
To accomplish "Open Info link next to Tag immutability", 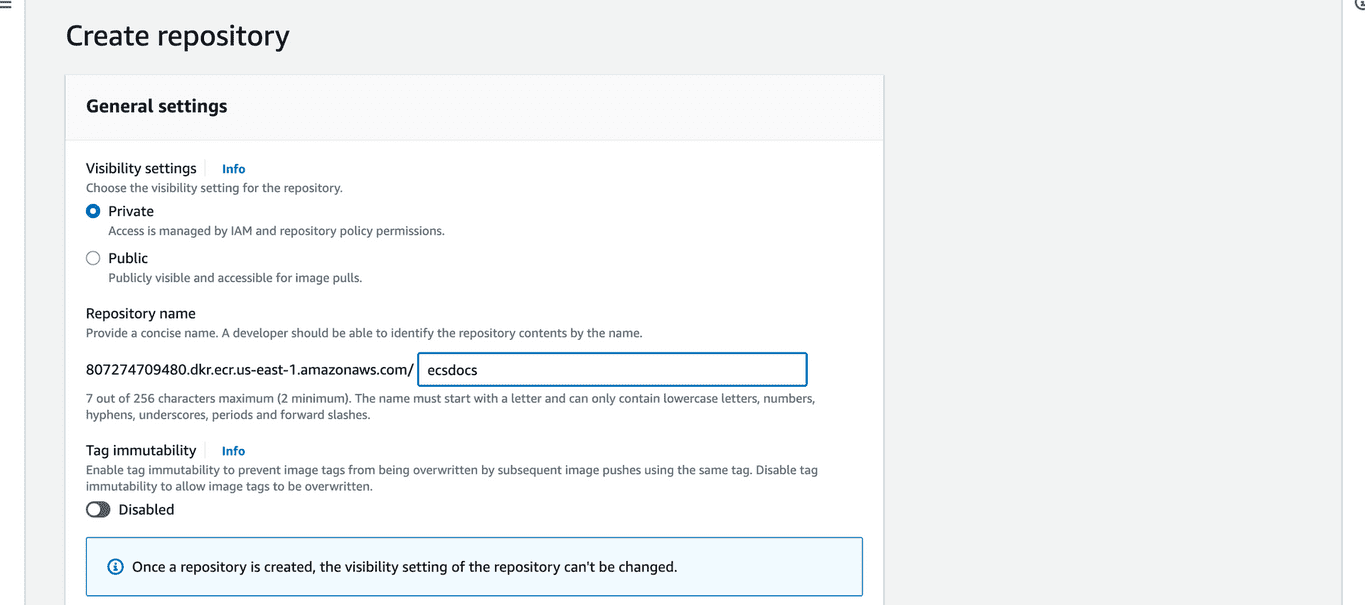I will pyautogui.click(x=233, y=451).
